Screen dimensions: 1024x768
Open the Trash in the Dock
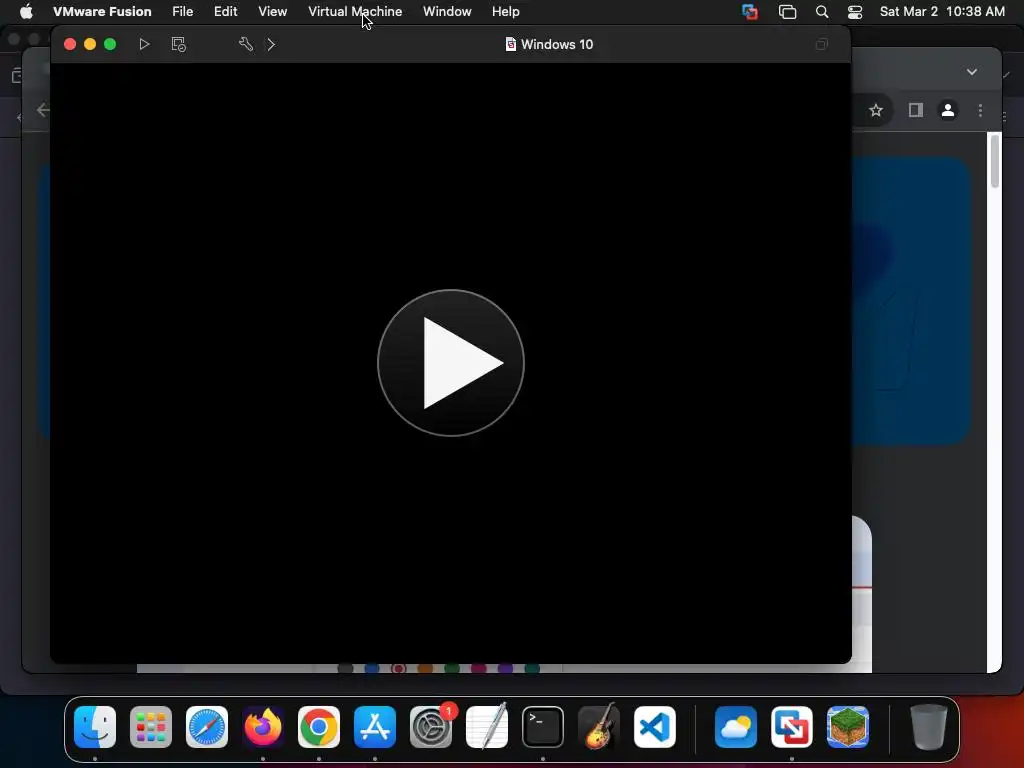click(929, 727)
